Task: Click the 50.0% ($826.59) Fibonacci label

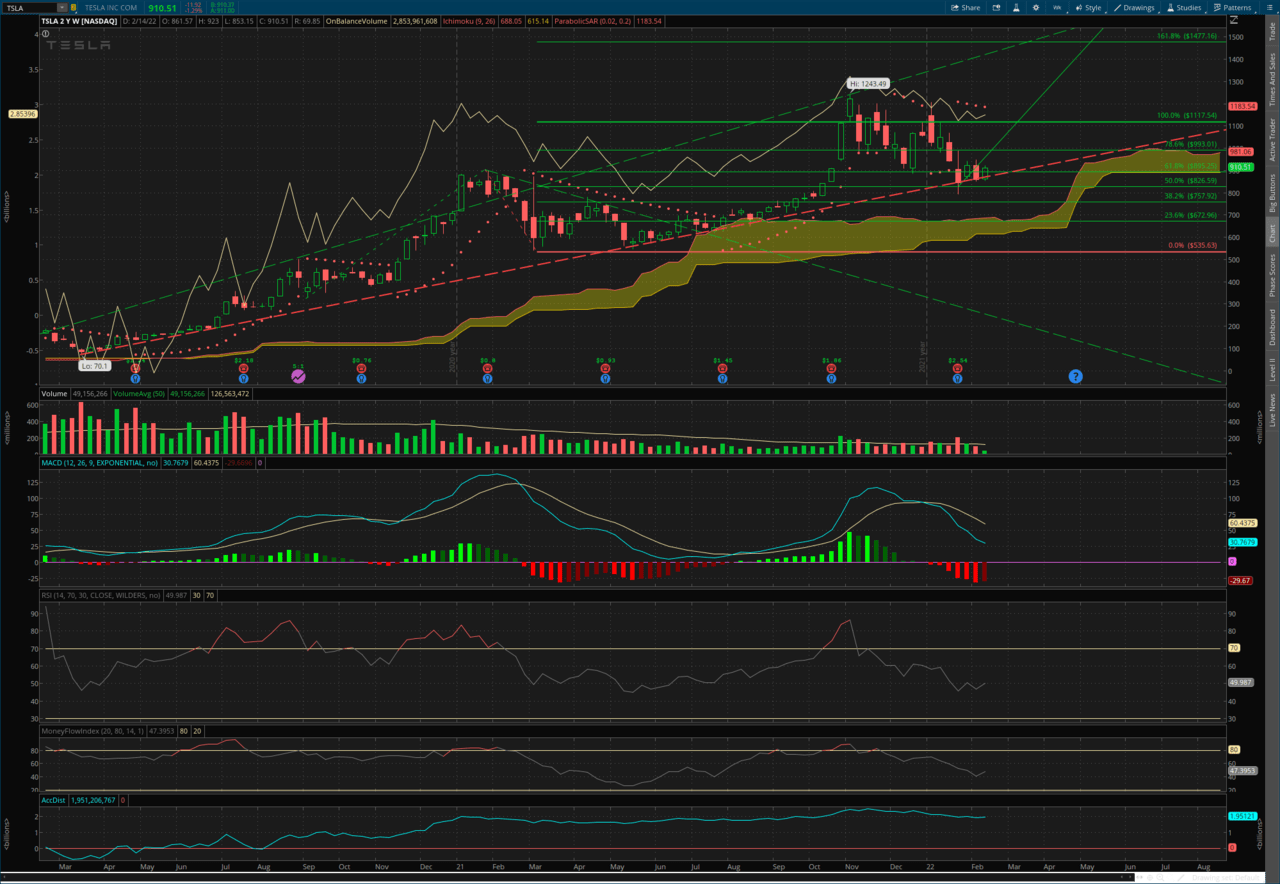Action: click(1190, 181)
